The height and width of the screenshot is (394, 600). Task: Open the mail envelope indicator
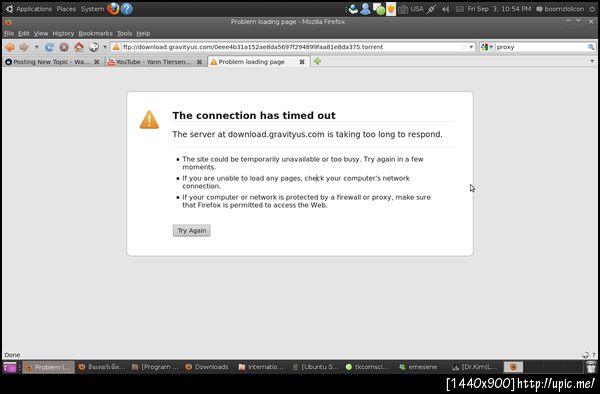pos(460,9)
